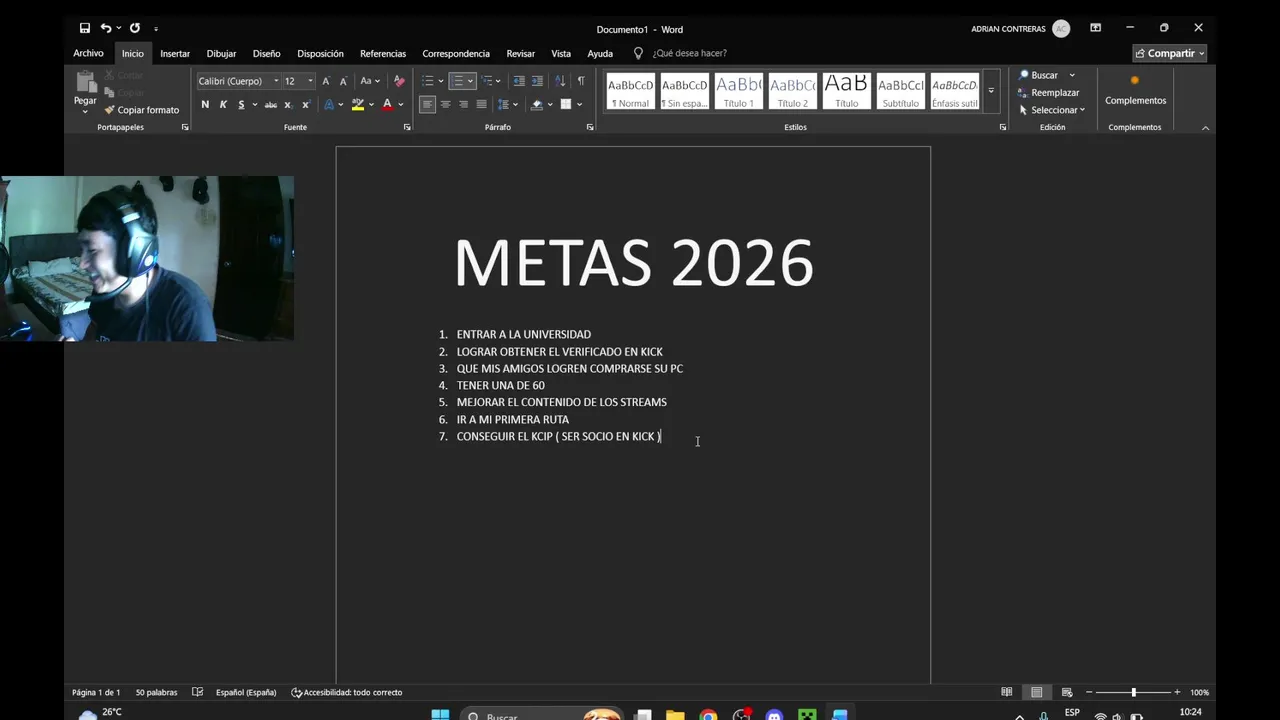Apply Subtítulo style
Viewport: 1280px width, 720px height.
coord(900,91)
